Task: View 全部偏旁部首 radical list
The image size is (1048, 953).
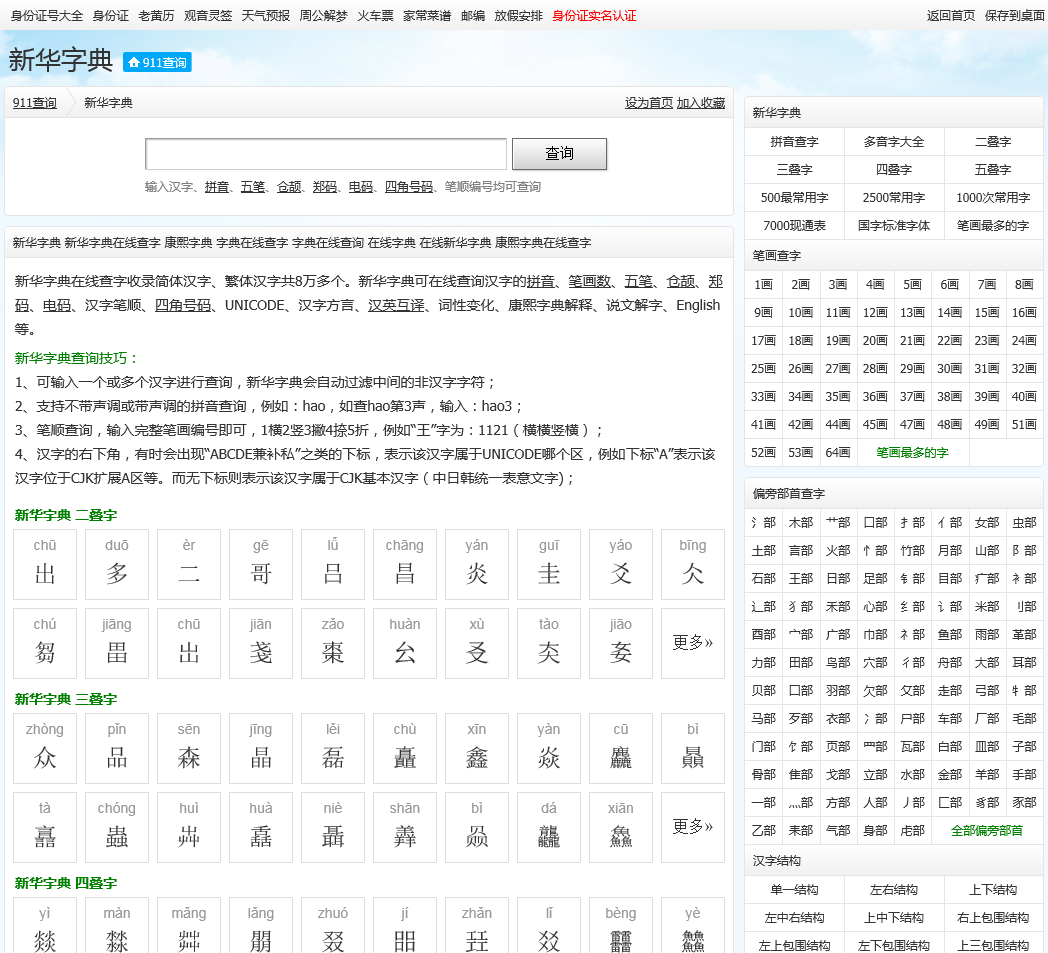Action: point(986,831)
